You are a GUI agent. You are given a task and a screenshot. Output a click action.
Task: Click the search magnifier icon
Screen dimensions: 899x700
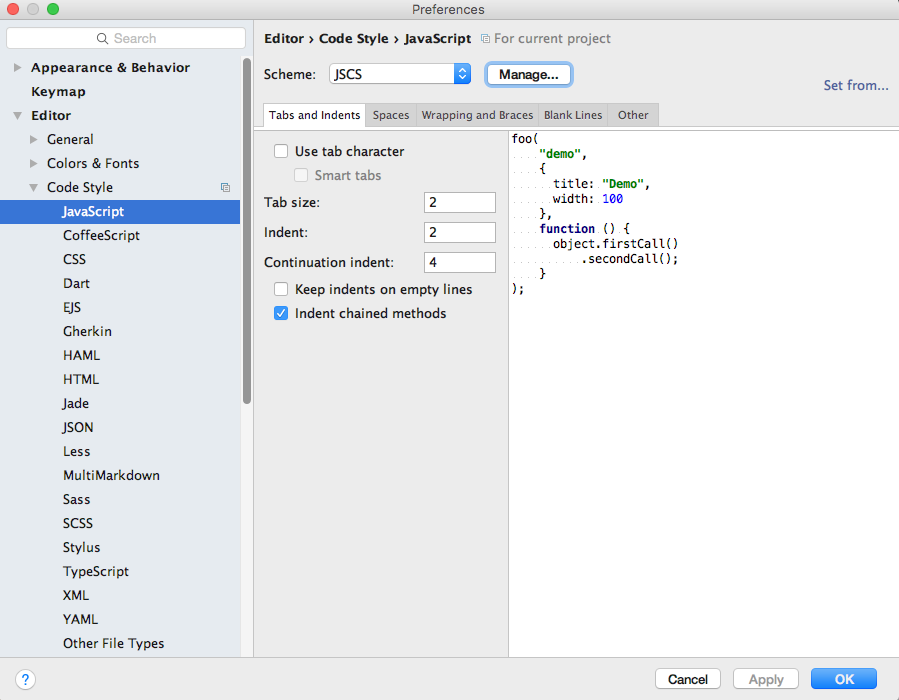[x=103, y=38]
